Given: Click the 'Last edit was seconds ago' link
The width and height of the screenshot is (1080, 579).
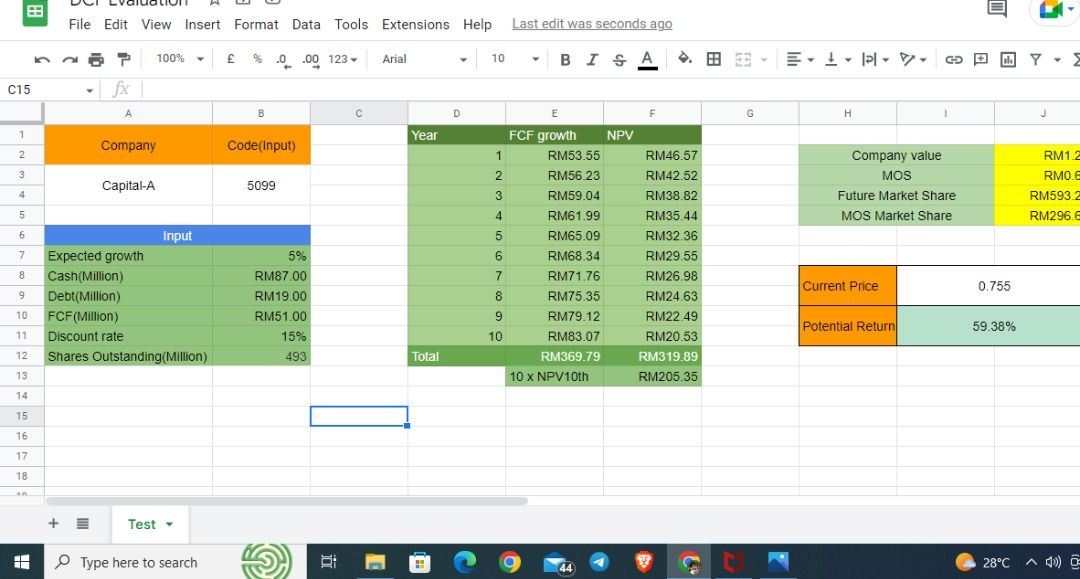Looking at the screenshot, I should [592, 24].
